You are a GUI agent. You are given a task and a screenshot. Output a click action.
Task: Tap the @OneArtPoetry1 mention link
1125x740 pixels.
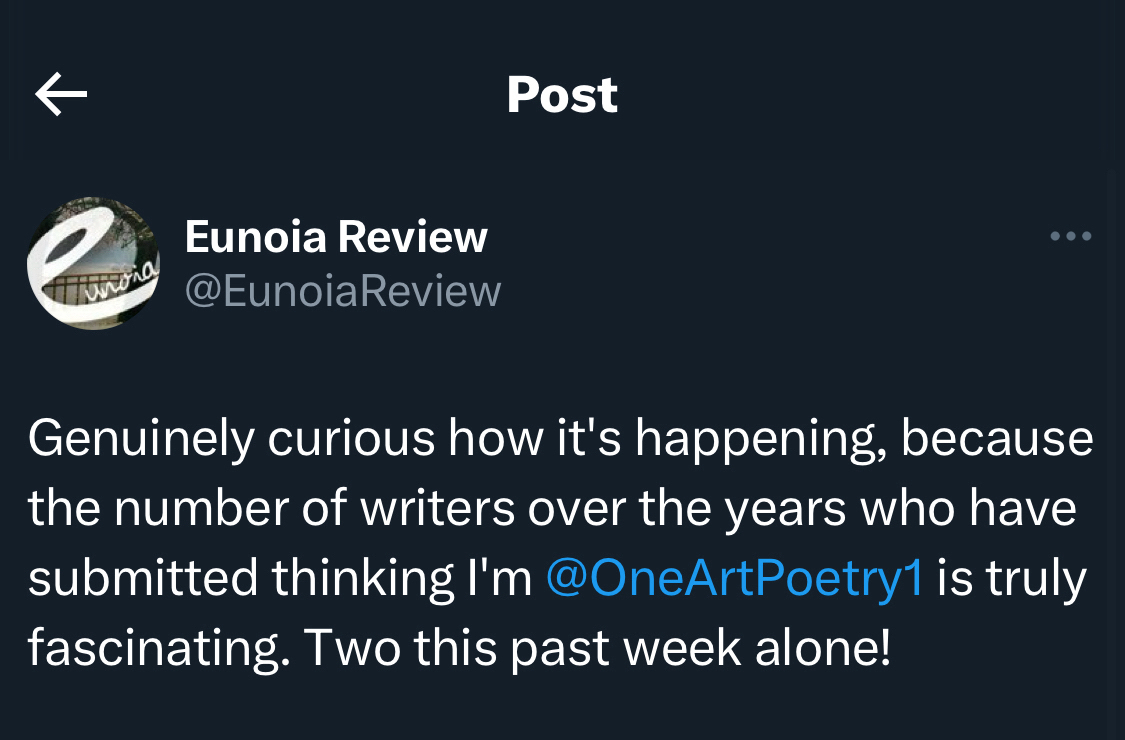pos(735,579)
